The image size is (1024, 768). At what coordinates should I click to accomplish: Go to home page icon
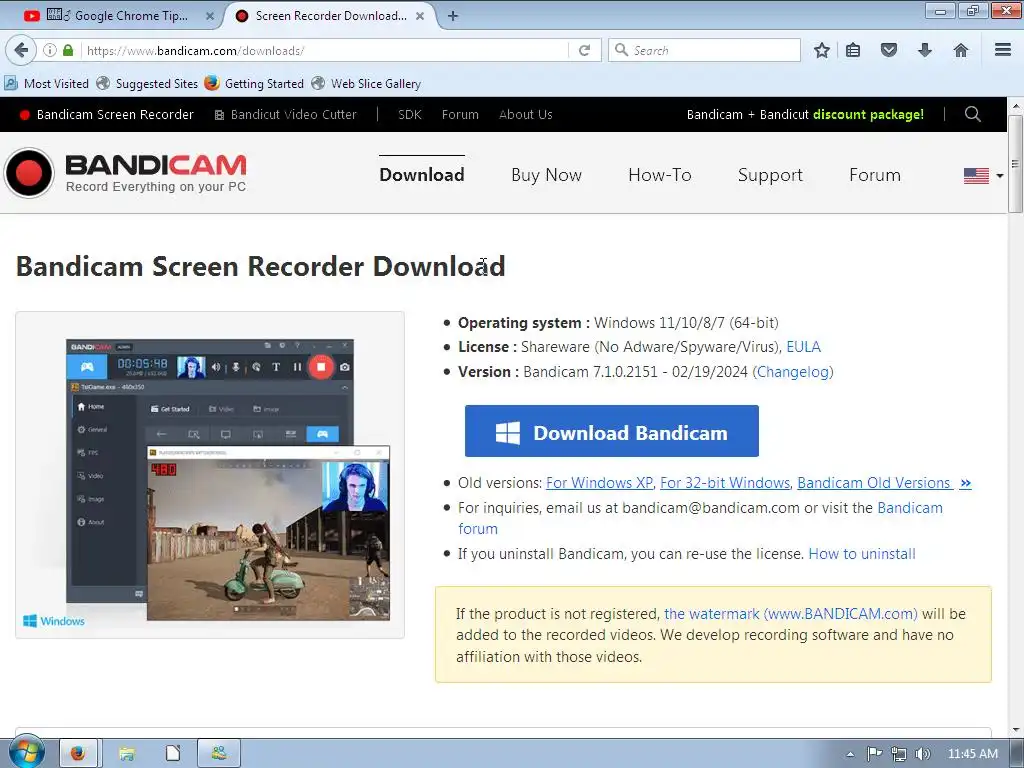pos(961,50)
